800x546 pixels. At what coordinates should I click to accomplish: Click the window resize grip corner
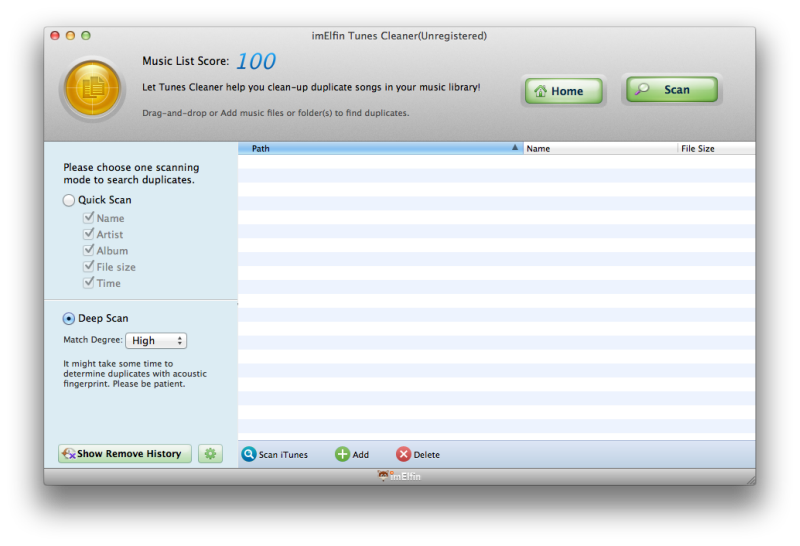[x=751, y=480]
